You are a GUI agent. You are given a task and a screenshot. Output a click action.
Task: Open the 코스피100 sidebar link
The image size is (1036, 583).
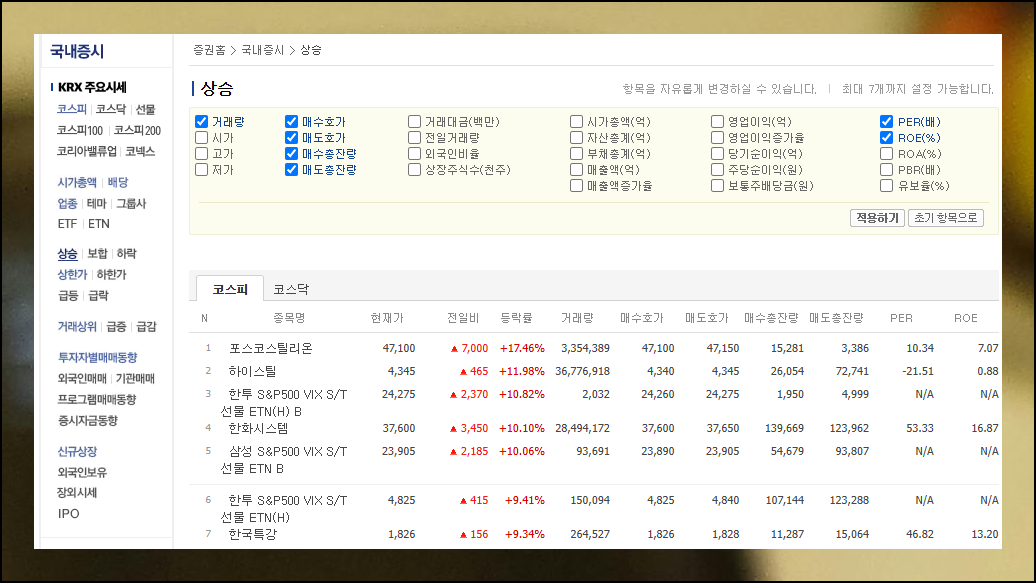tap(80, 130)
